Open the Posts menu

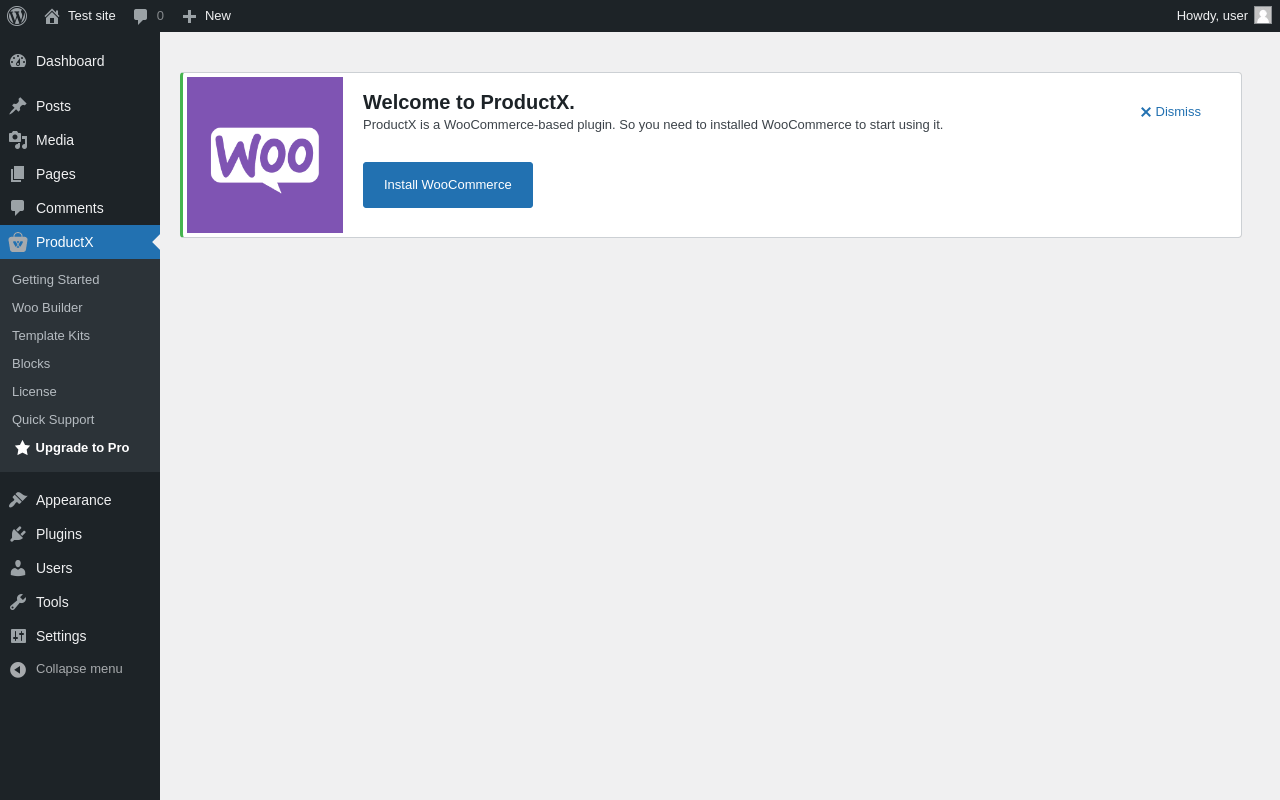pos(80,106)
